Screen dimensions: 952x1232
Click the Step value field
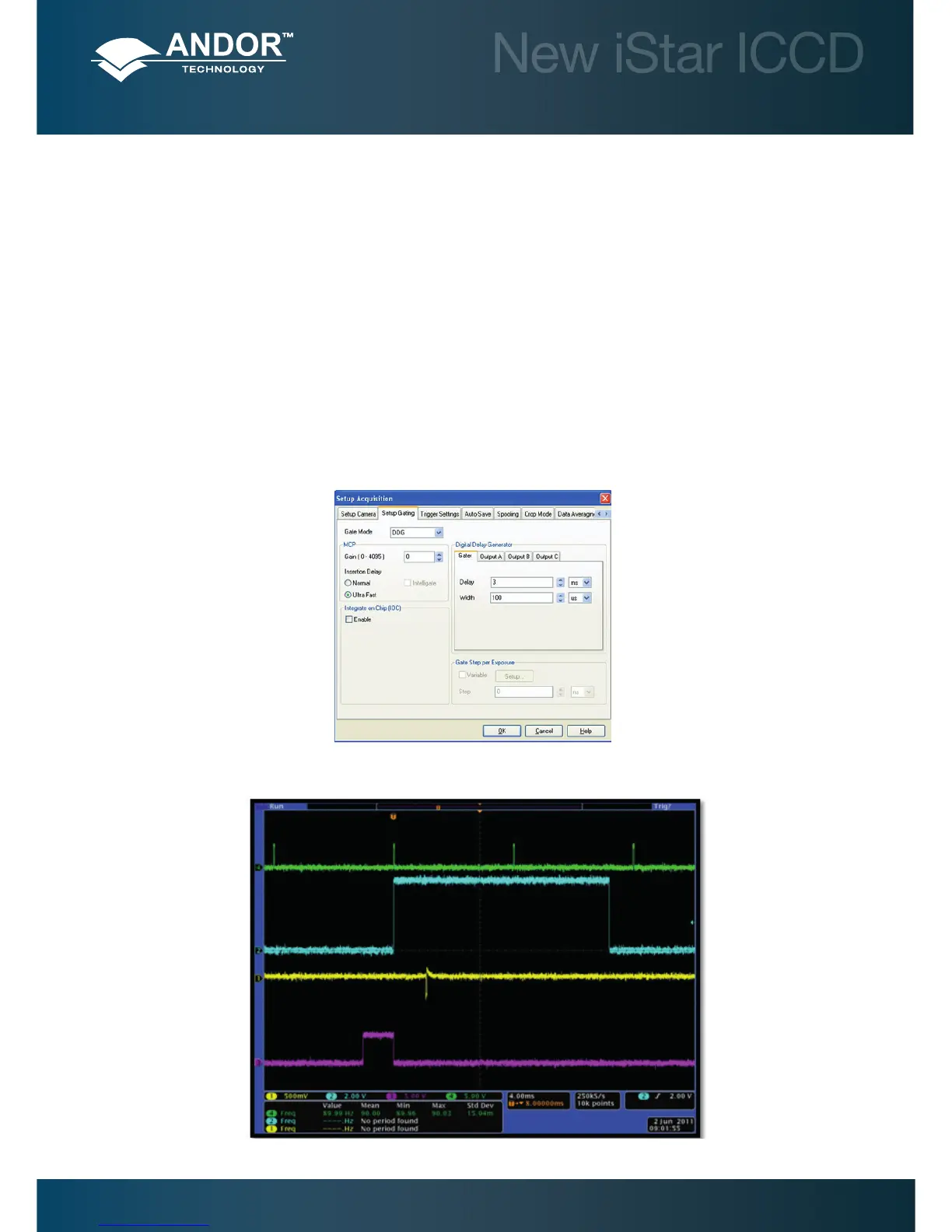pos(523,692)
